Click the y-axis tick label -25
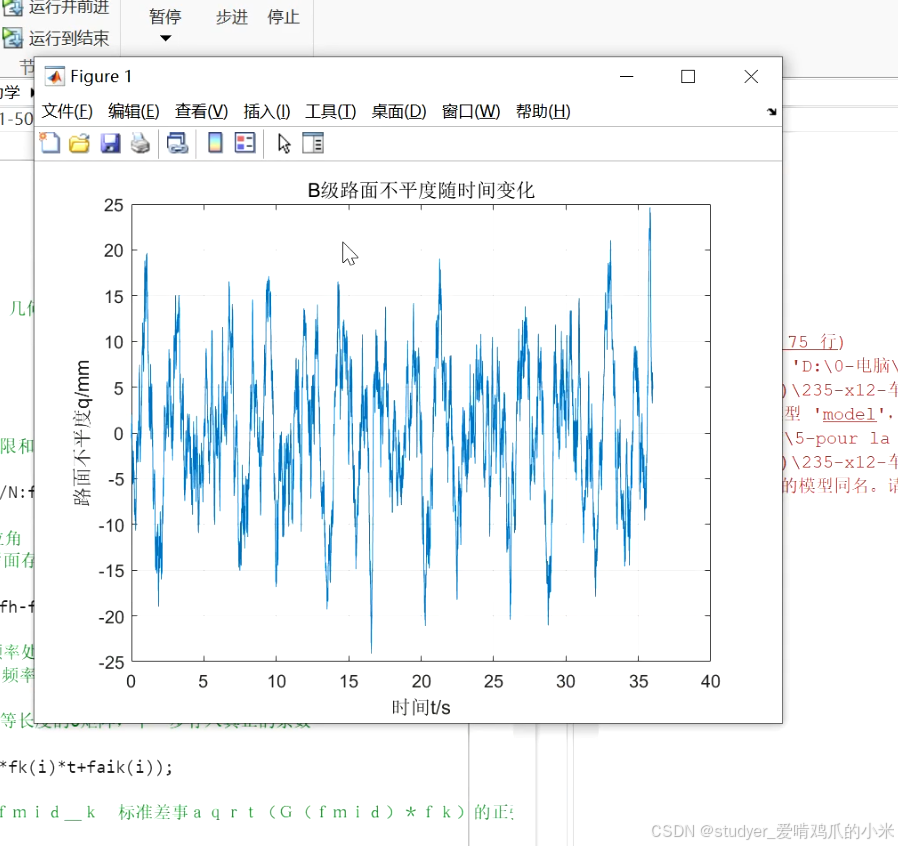 (111, 662)
